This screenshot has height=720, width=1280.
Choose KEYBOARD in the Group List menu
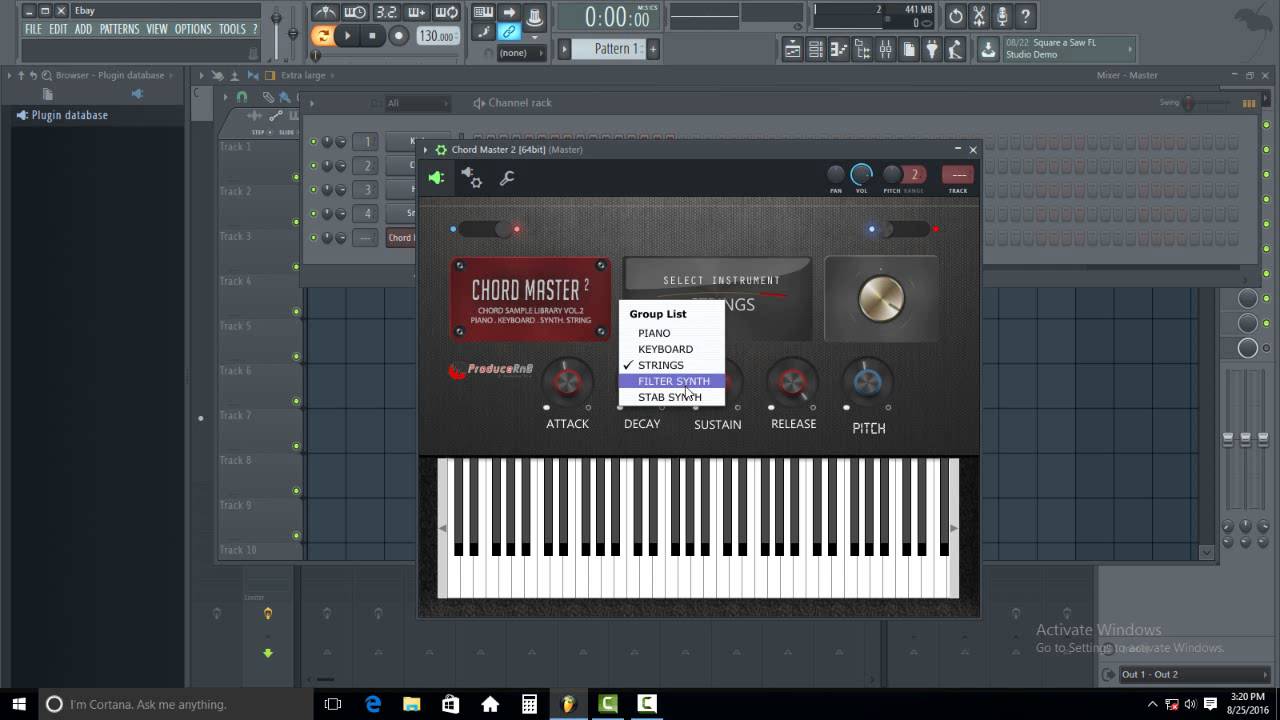[671, 349]
